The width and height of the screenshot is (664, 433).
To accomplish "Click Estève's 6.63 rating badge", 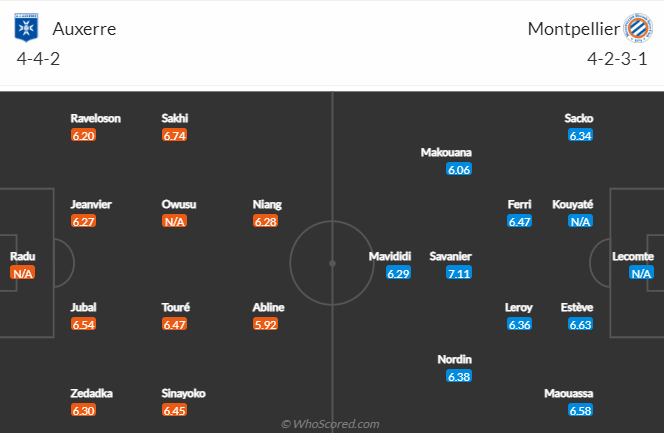I will [x=580, y=324].
